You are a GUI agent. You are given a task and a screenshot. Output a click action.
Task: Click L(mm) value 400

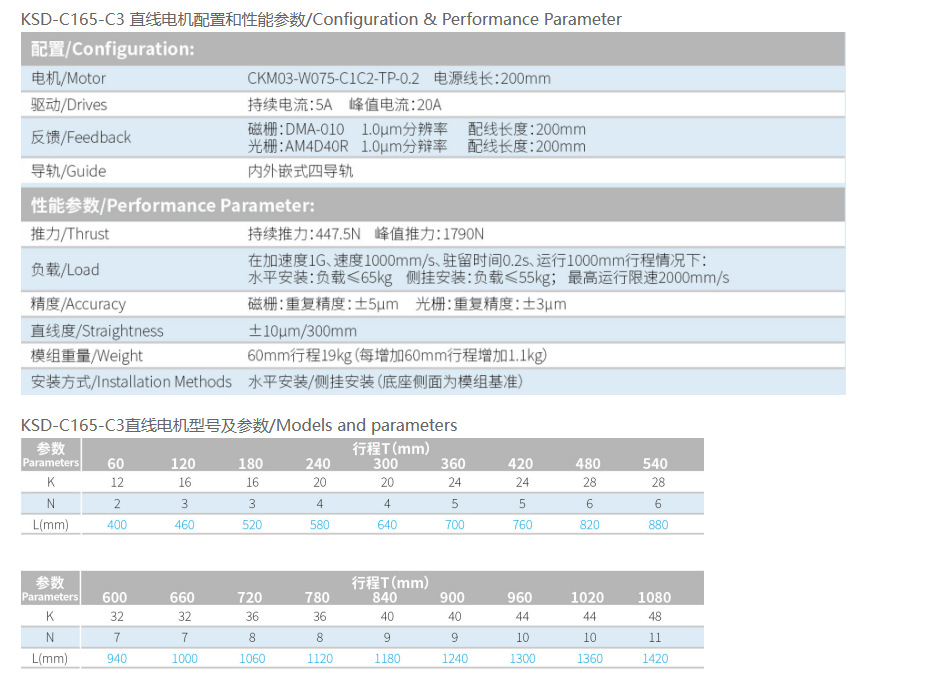[x=117, y=525]
